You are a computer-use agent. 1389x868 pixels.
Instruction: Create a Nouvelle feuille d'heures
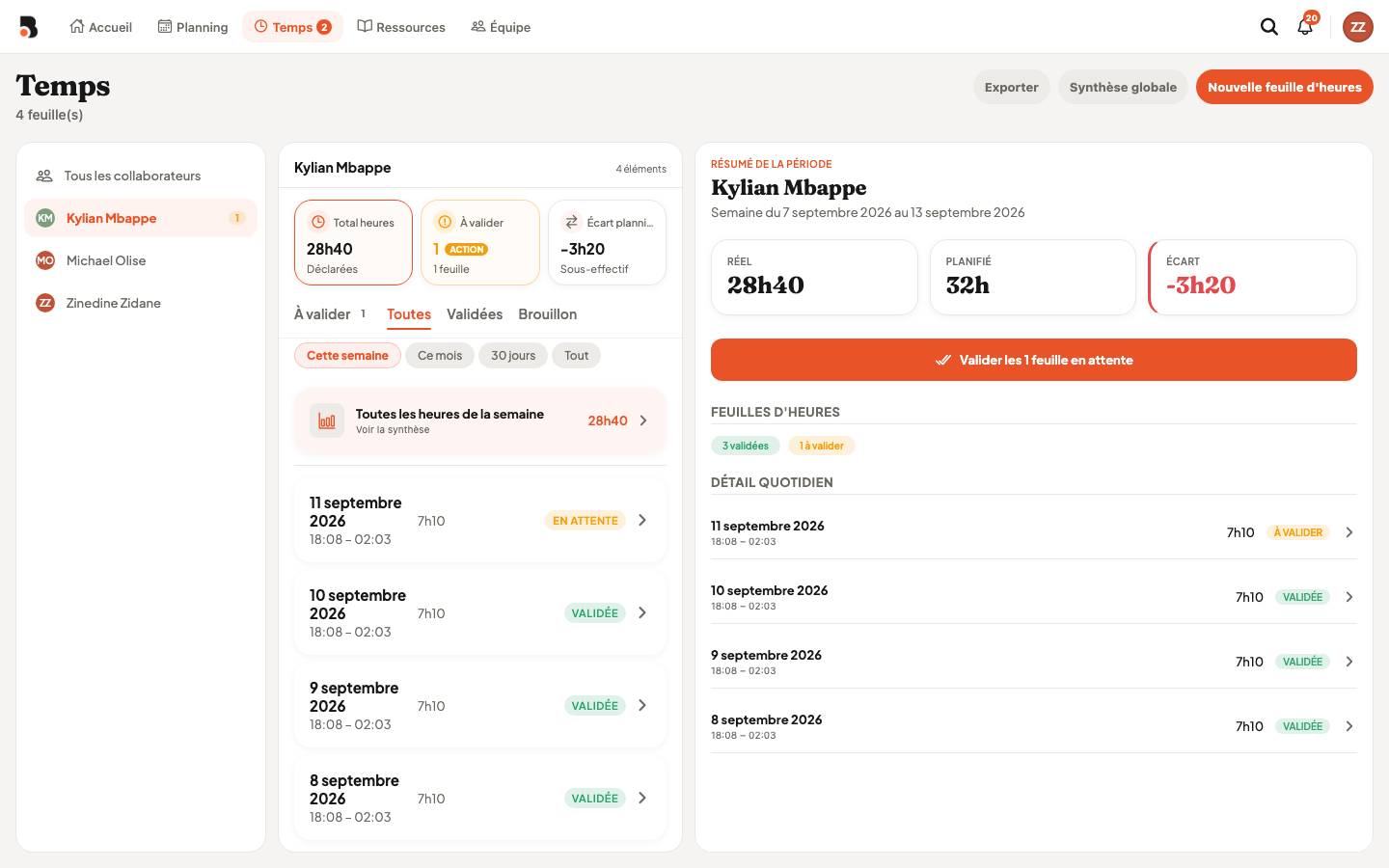pyautogui.click(x=1285, y=87)
